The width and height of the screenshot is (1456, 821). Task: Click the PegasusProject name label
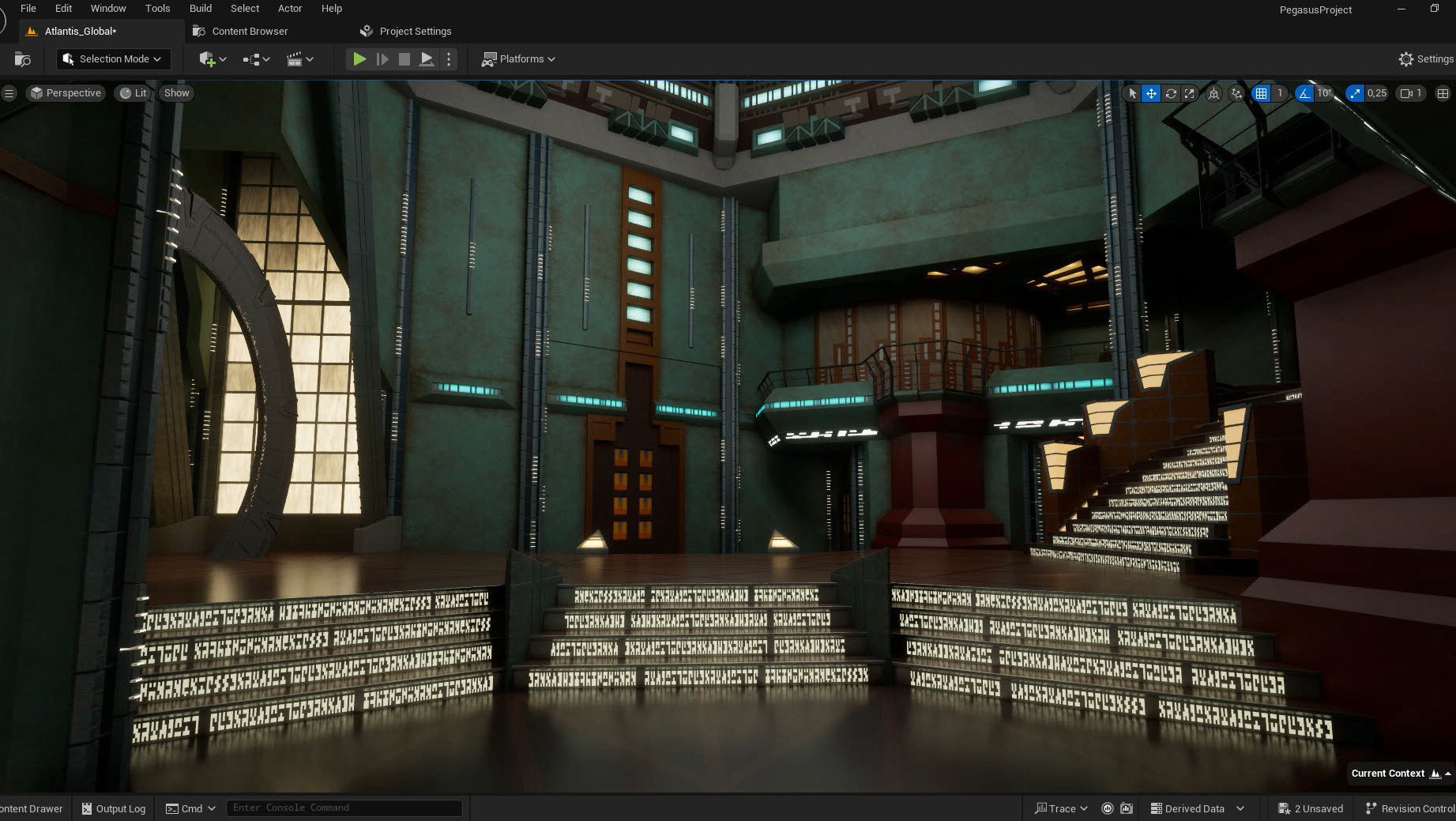(1315, 9)
